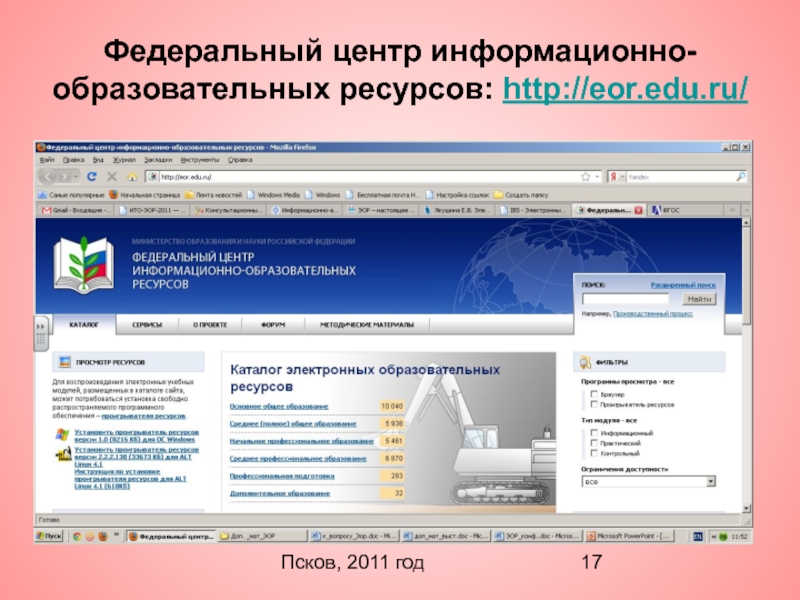Check the Практический module type checkbox
The height and width of the screenshot is (600, 800).
(x=594, y=443)
